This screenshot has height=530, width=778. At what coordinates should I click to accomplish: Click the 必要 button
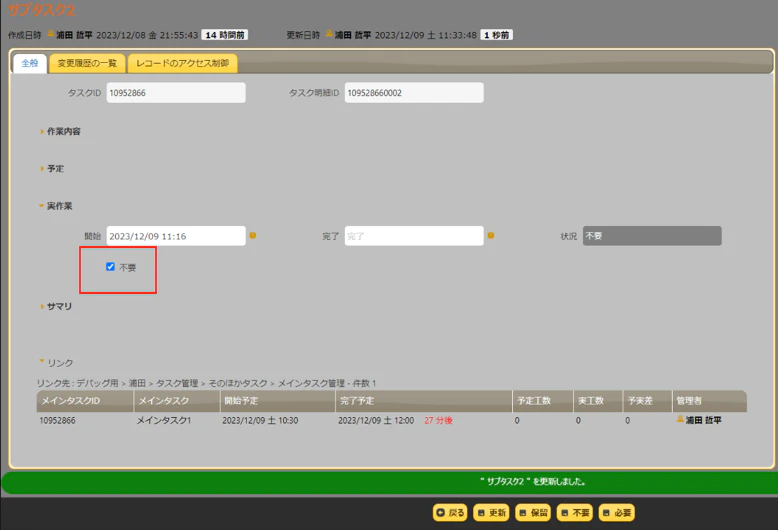(x=617, y=513)
